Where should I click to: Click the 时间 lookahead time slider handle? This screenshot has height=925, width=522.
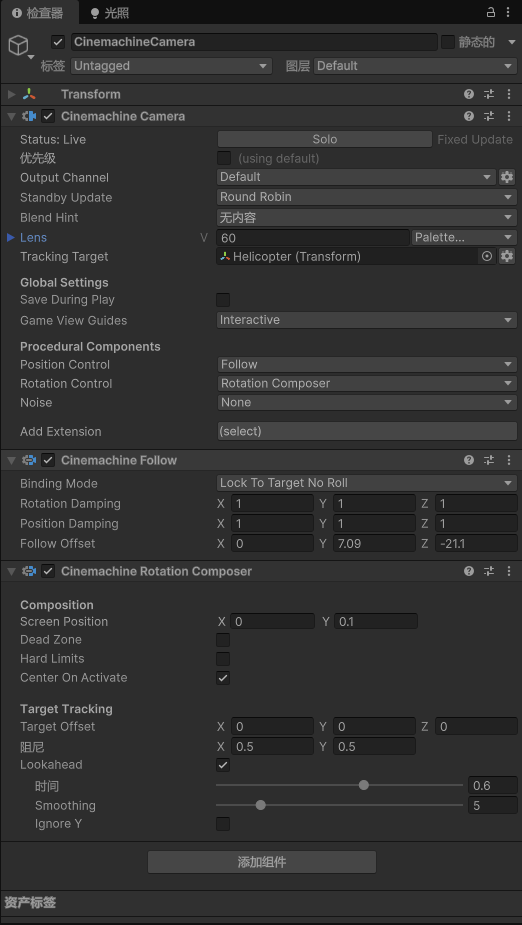[x=364, y=785]
